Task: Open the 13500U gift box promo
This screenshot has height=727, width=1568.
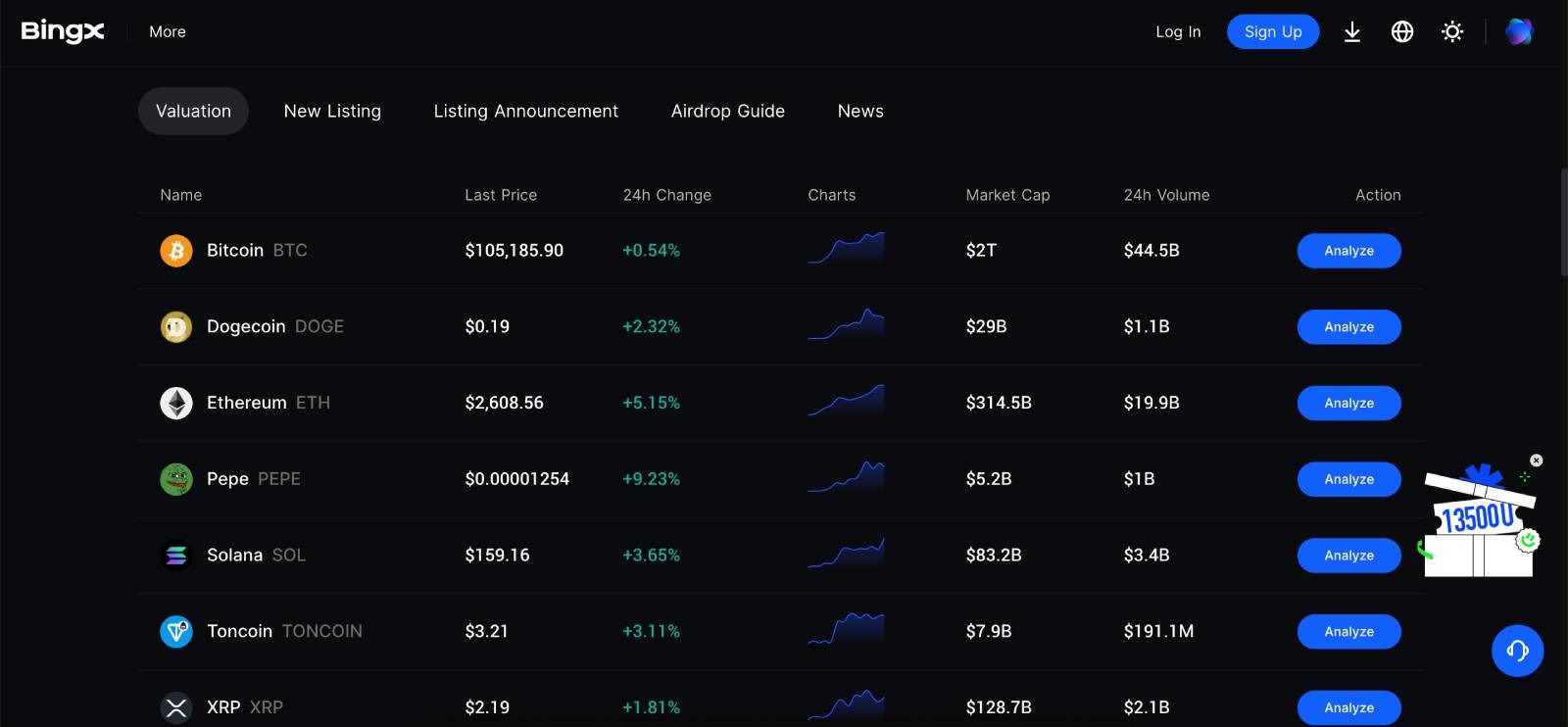Action: coord(1480,521)
